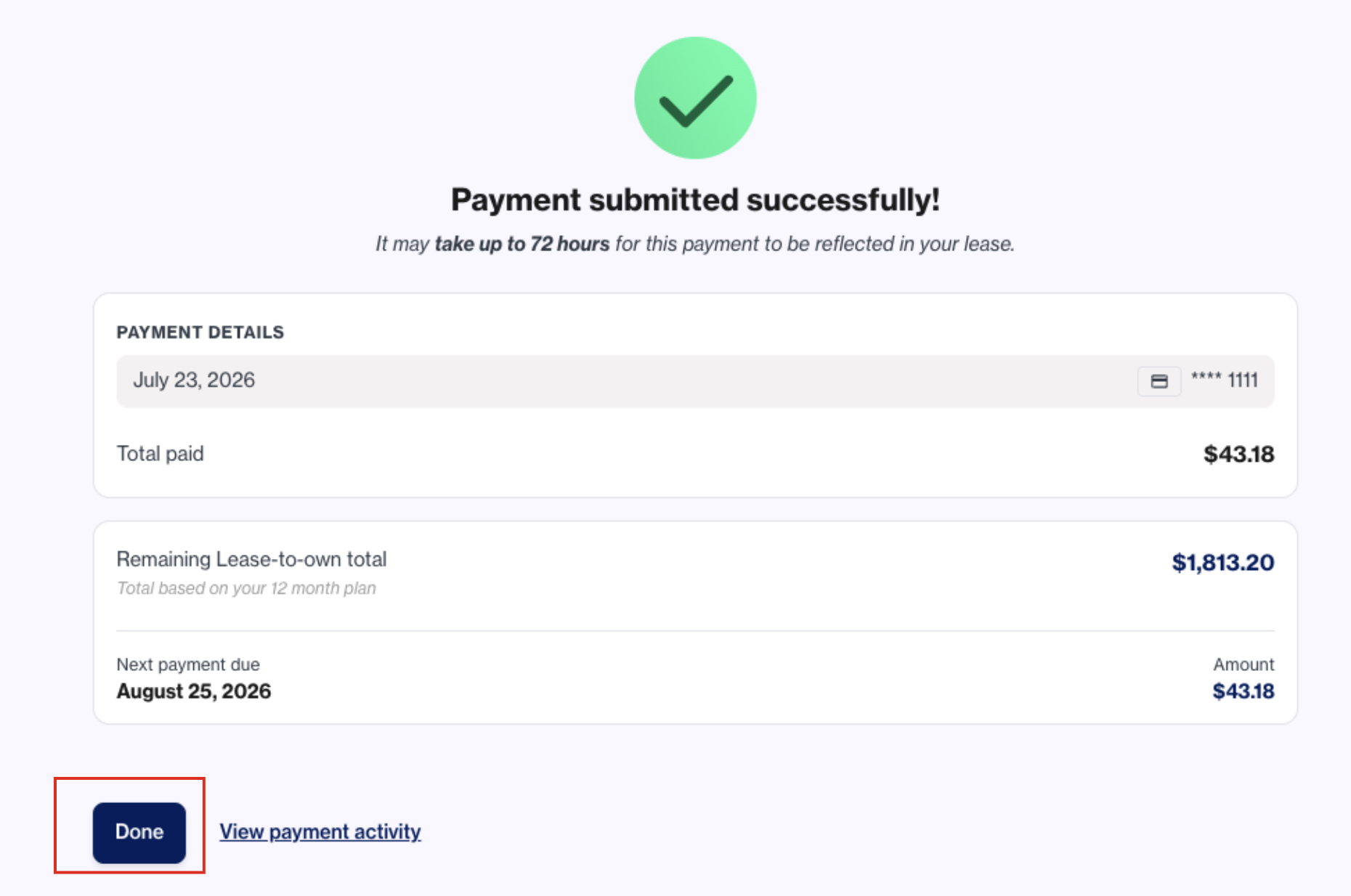The height and width of the screenshot is (896, 1351).
Task: Select the August 25, 2026 due date
Action: (x=194, y=691)
